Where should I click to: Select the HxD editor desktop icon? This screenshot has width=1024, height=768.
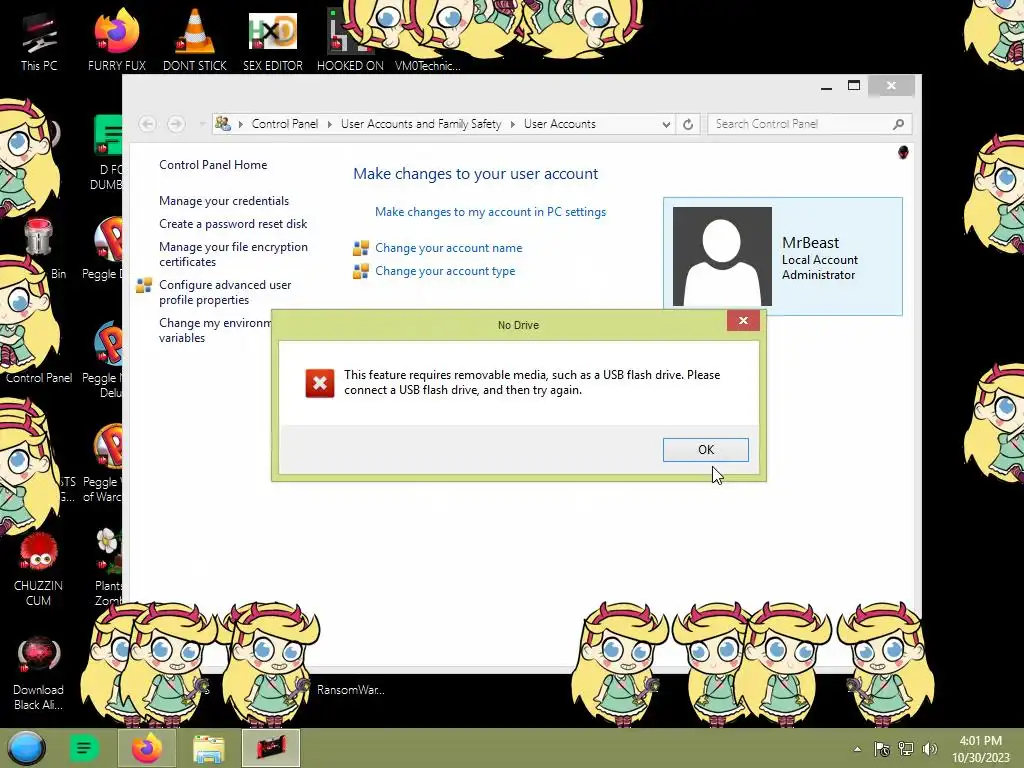[273, 40]
